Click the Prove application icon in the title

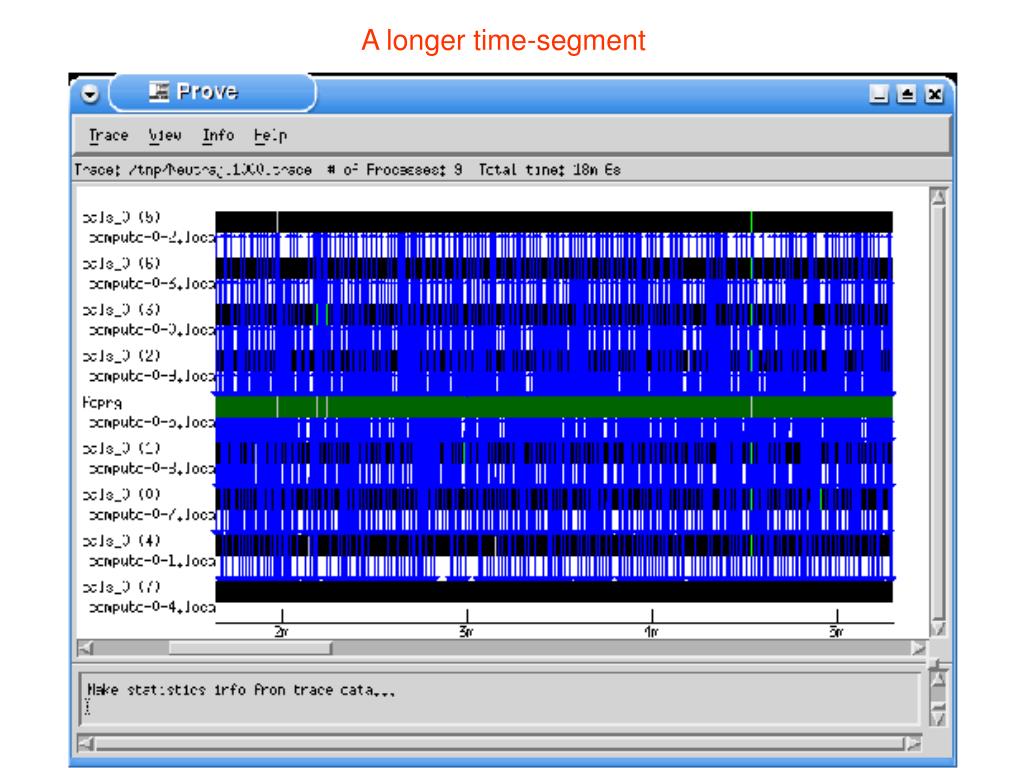coord(159,91)
